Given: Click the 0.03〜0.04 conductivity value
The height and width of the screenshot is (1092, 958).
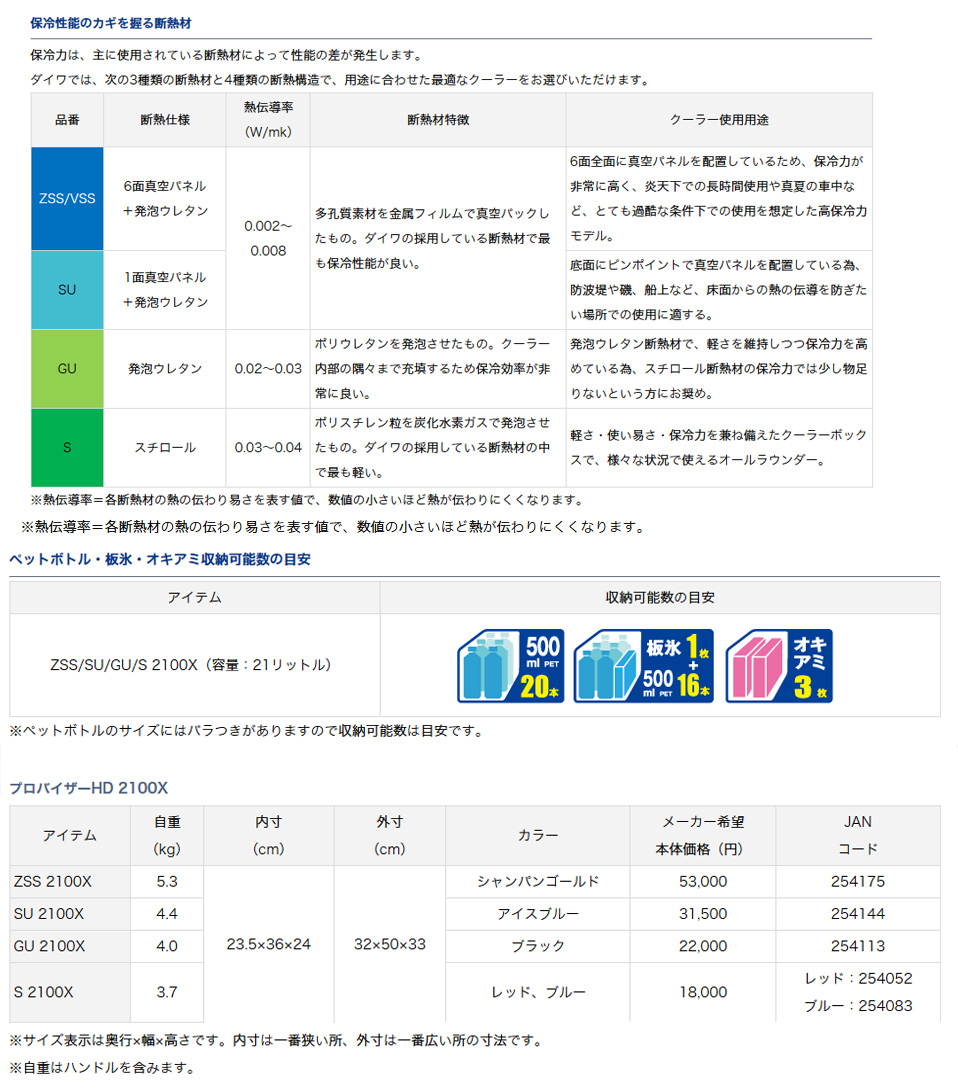Looking at the screenshot, I should [268, 447].
